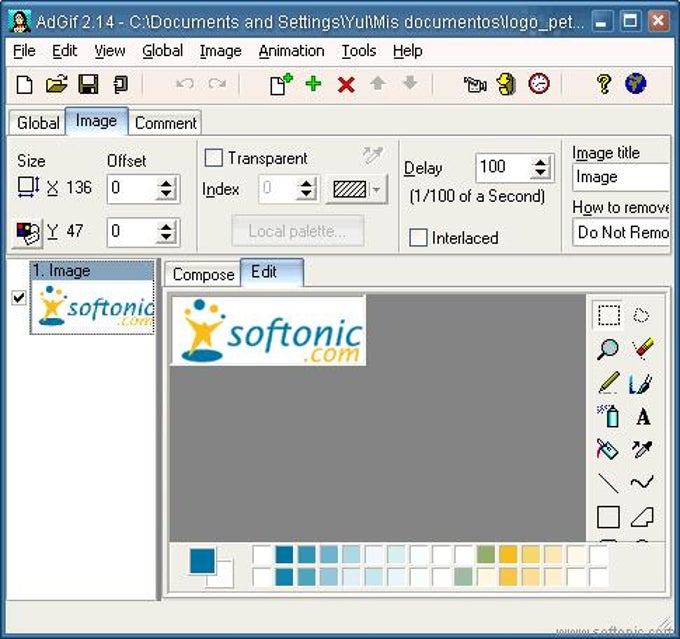
Task: Select the rectangular selection tool
Action: click(x=608, y=315)
